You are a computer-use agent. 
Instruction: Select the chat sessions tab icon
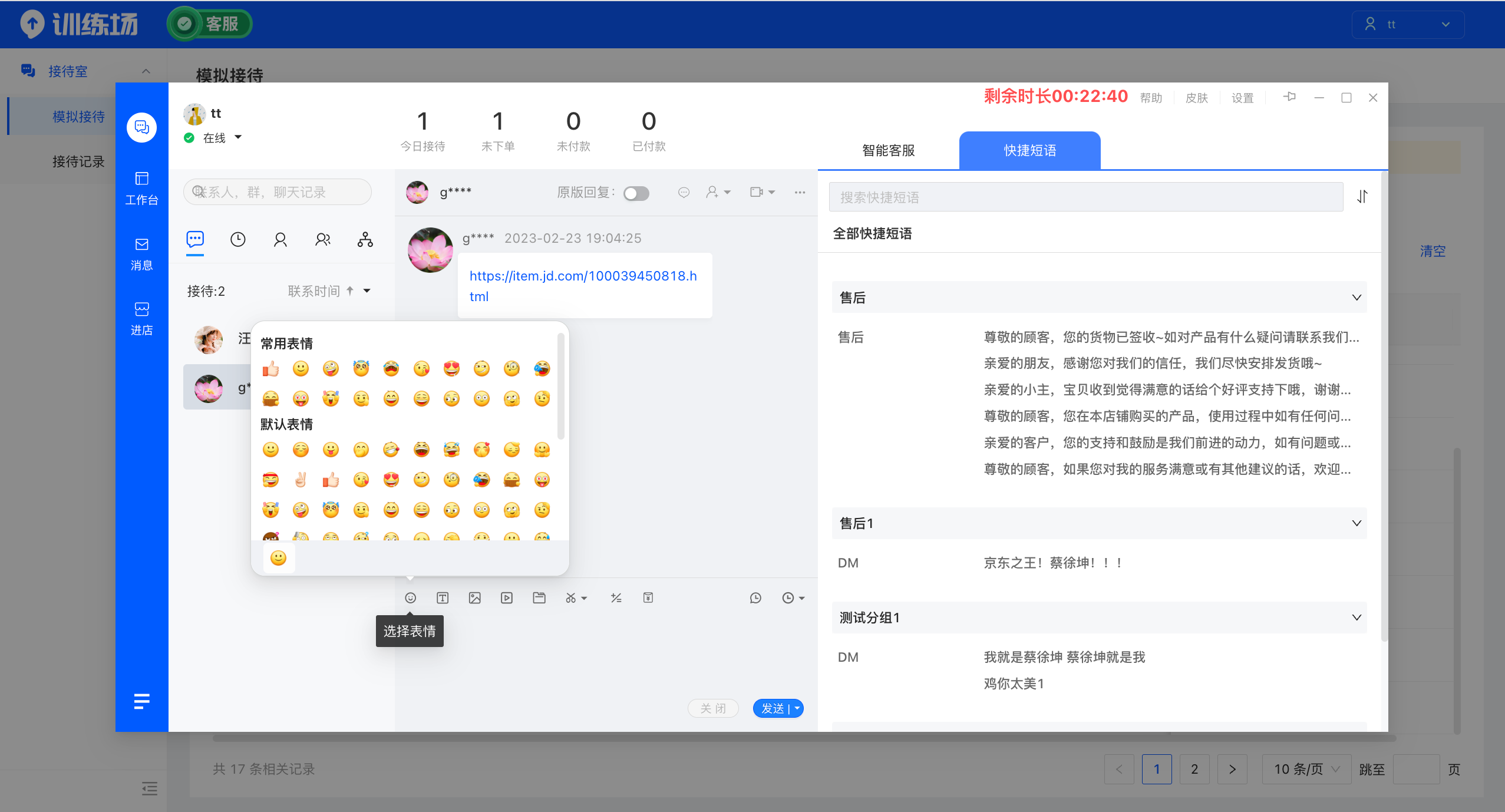195,239
